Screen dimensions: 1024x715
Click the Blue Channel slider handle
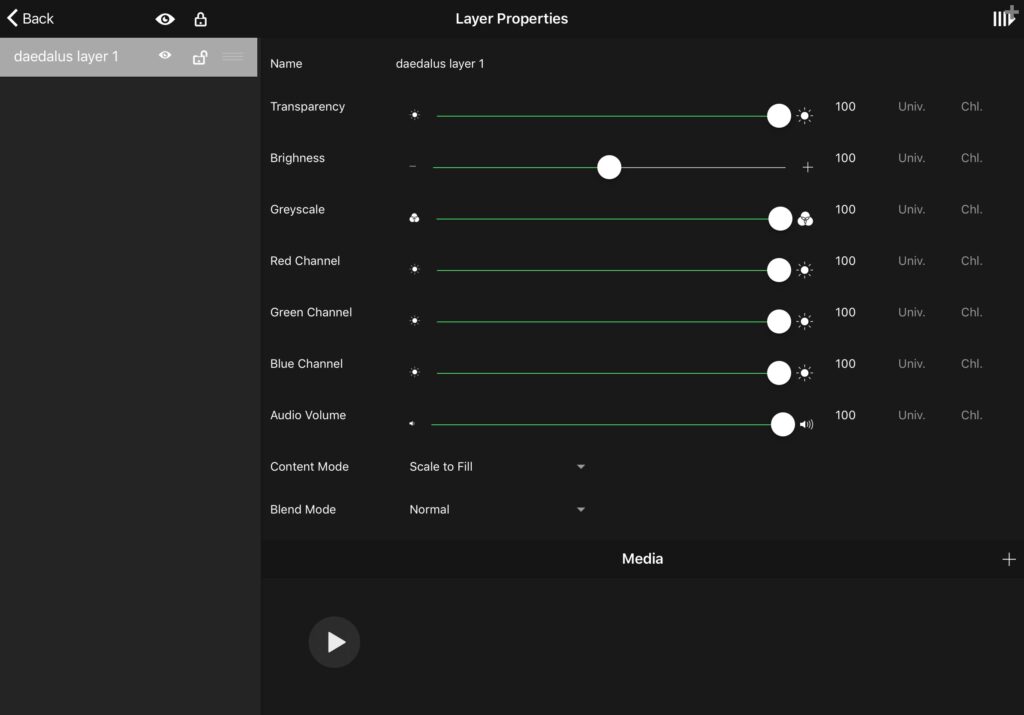(x=779, y=373)
